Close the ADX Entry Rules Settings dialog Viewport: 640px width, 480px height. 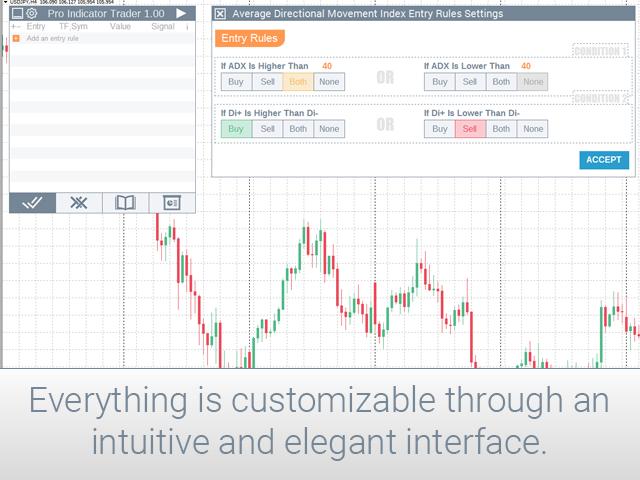220,14
